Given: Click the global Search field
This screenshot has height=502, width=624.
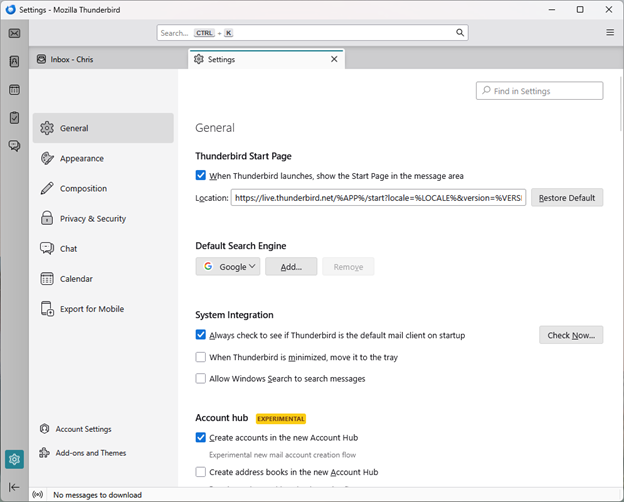Looking at the screenshot, I should (x=312, y=33).
